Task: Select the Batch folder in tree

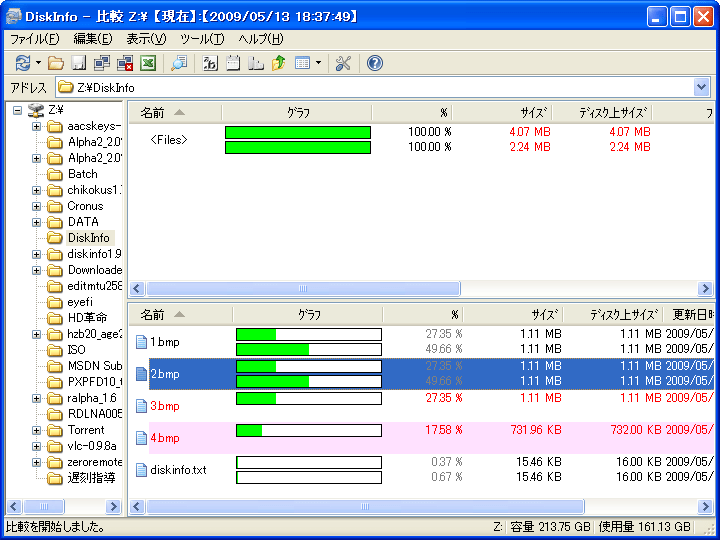Action: coord(83,174)
